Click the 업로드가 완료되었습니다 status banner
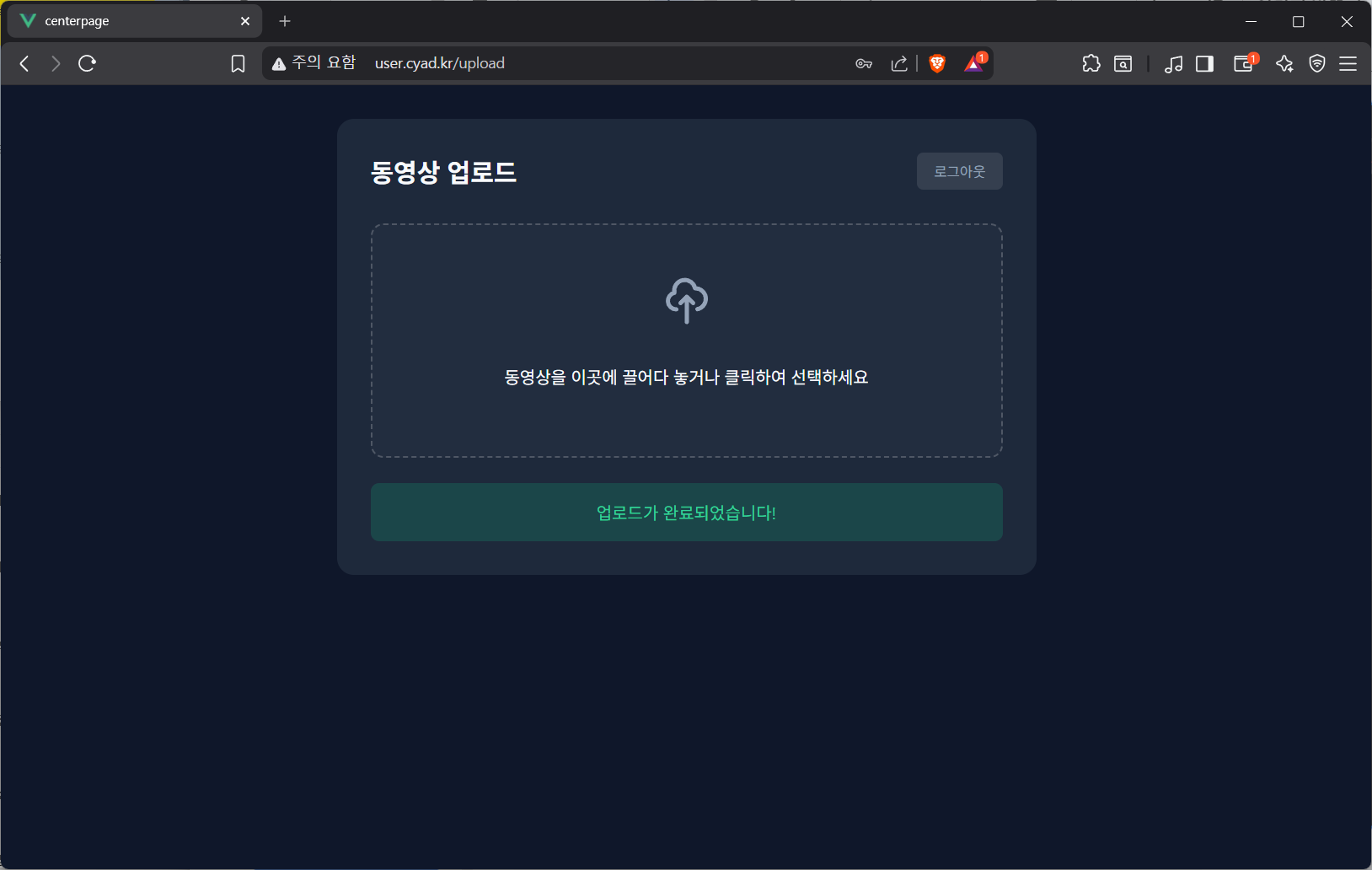Screen dimensions: 1372x870 tap(687, 513)
